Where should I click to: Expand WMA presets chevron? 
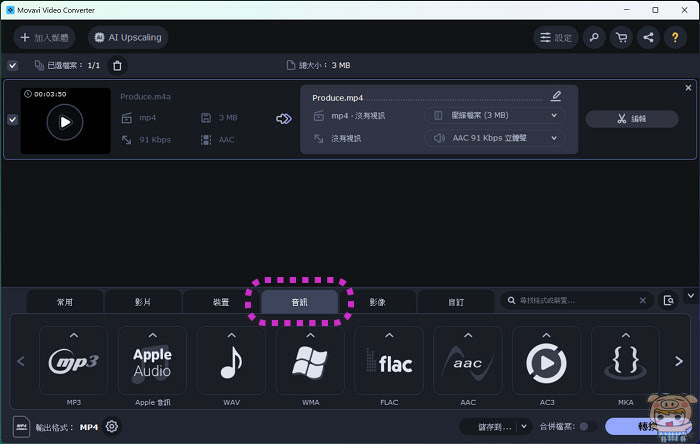click(310, 335)
